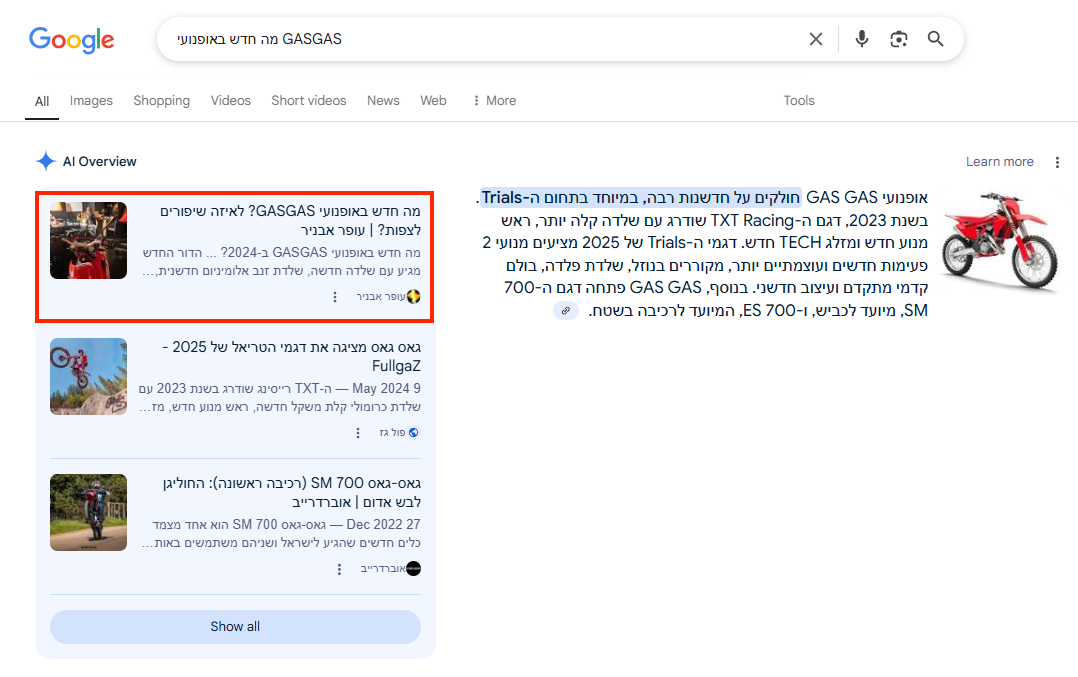Go to the Videos tab

230,100
